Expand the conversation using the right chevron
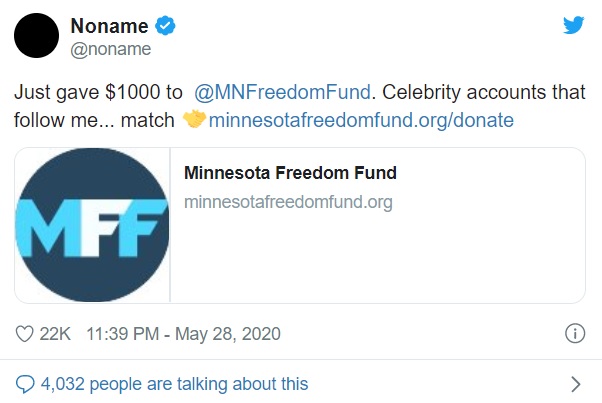 pyautogui.click(x=575, y=384)
